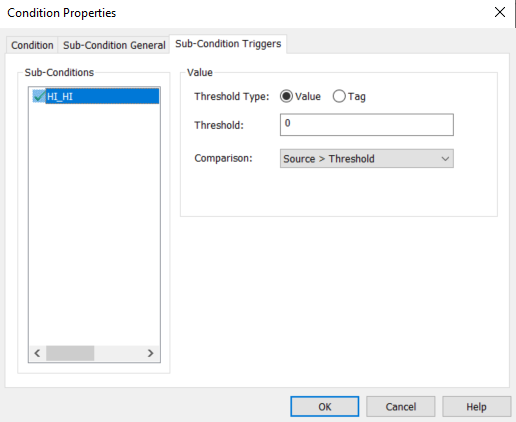Click the Cancel button
This screenshot has height=422, width=516.
click(x=401, y=407)
